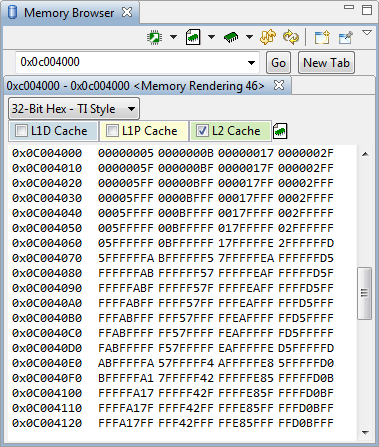Select address row 0x0C004020
This screenshot has height=447, width=379.
coord(47,183)
